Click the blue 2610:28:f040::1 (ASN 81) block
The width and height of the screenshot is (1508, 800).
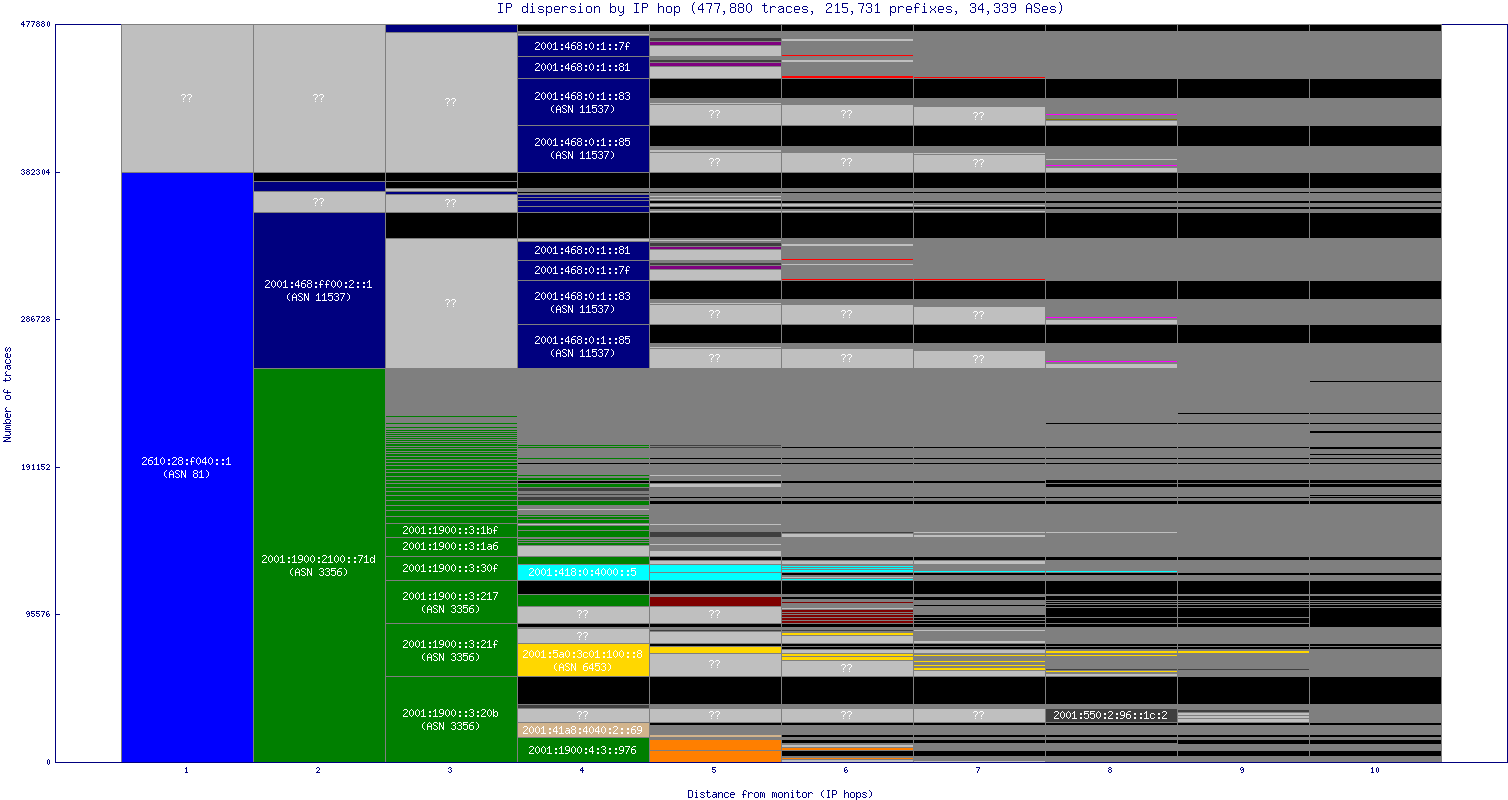[x=187, y=467]
